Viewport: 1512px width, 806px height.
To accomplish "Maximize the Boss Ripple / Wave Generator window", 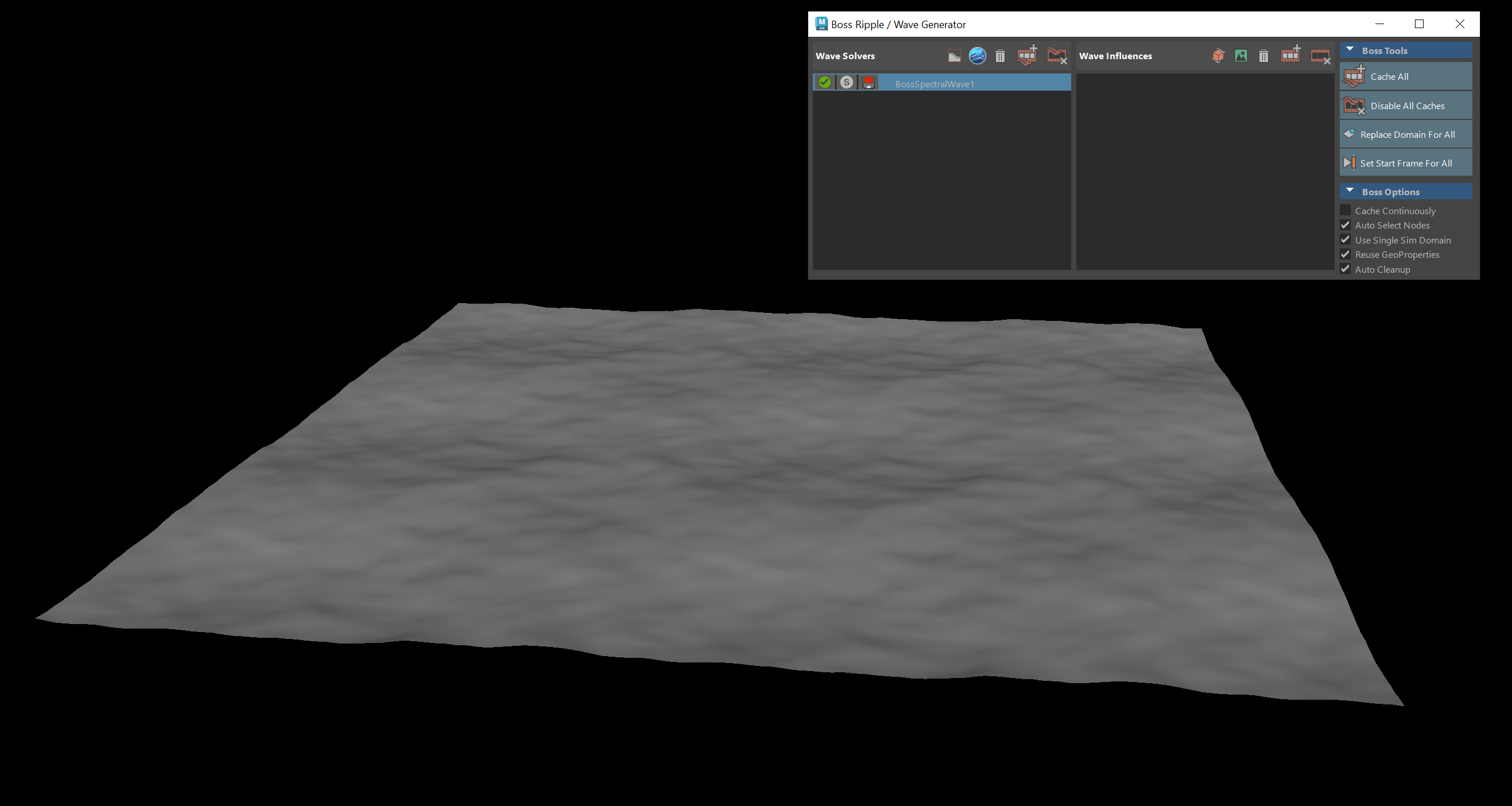I will point(1419,24).
